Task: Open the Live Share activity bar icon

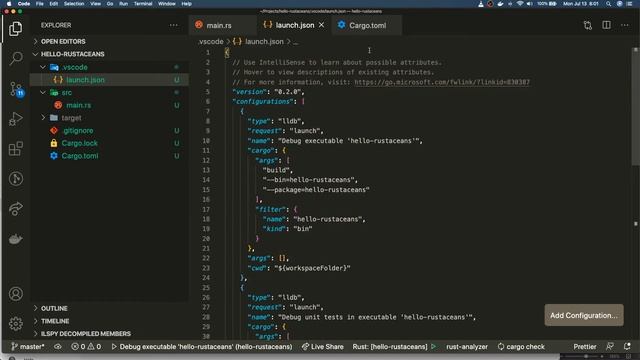Action: click(16, 209)
